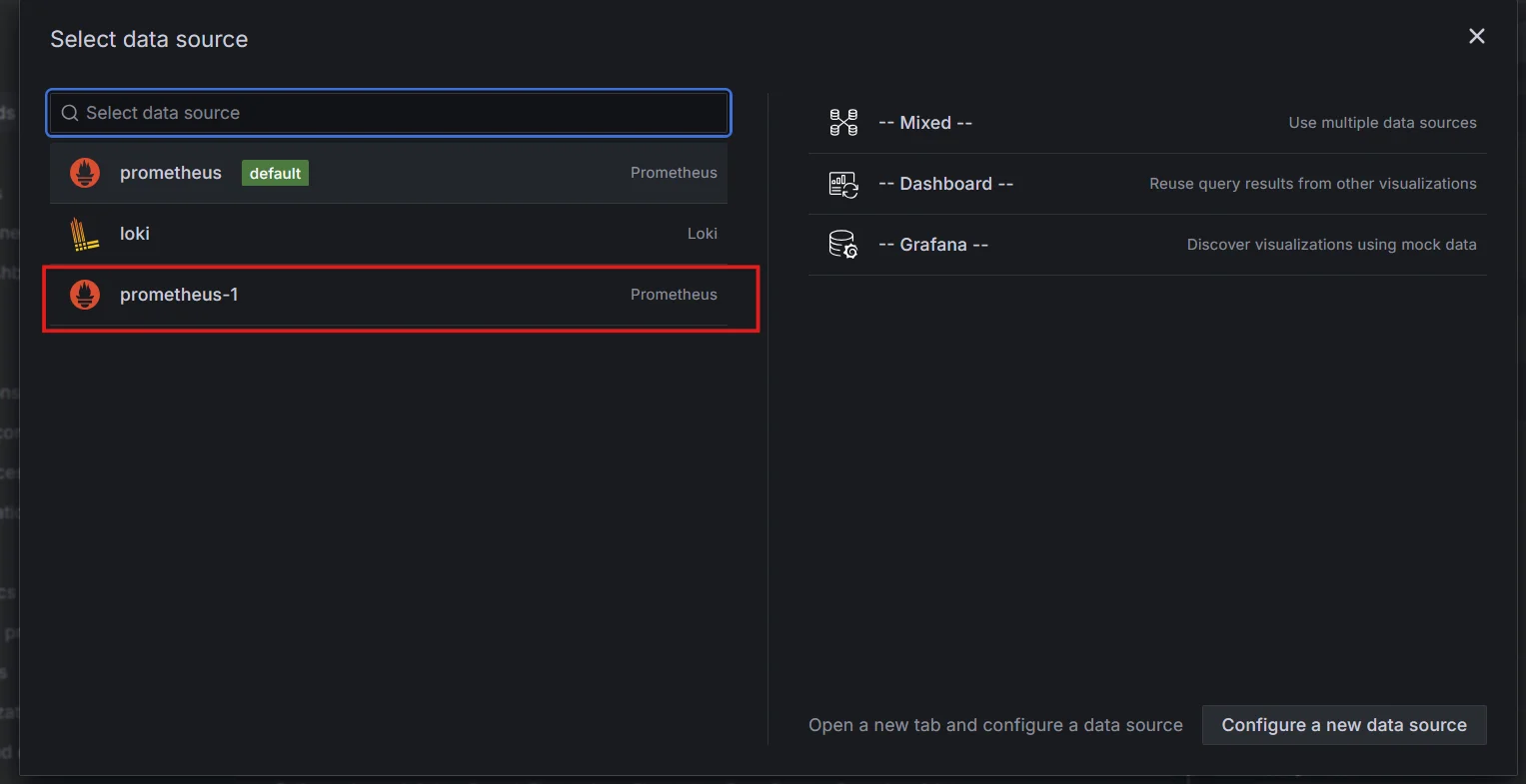Click the flame icon beside "prometheus-1"
This screenshot has width=1526, height=784.
click(85, 295)
